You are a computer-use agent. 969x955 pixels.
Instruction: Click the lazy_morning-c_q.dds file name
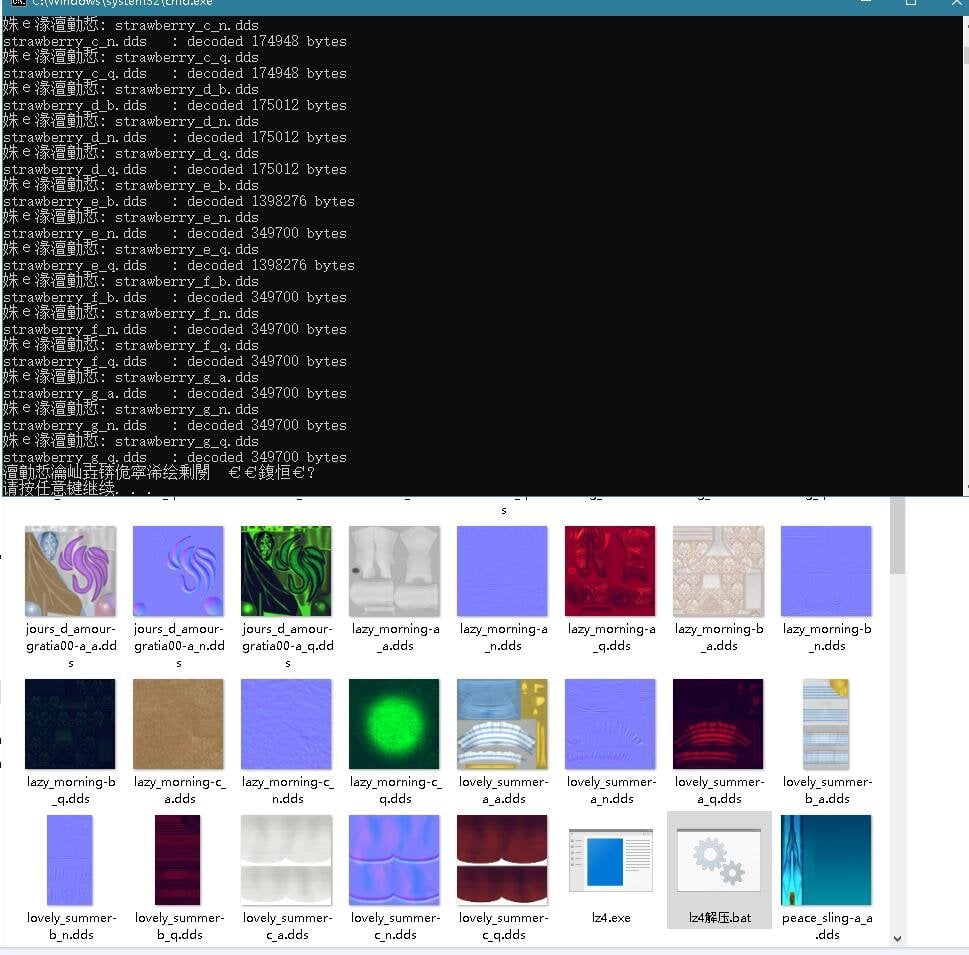pos(396,790)
